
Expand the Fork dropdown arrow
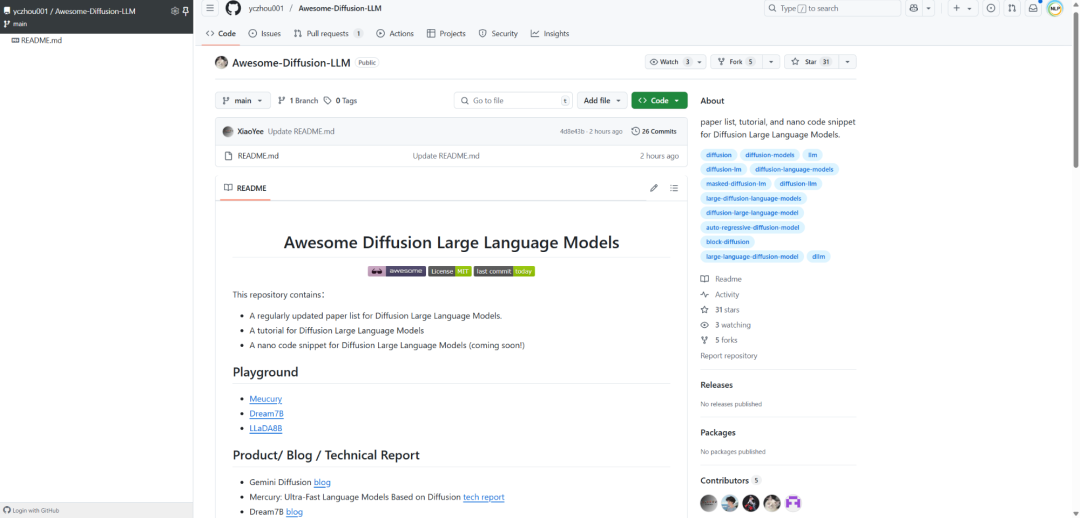click(770, 62)
